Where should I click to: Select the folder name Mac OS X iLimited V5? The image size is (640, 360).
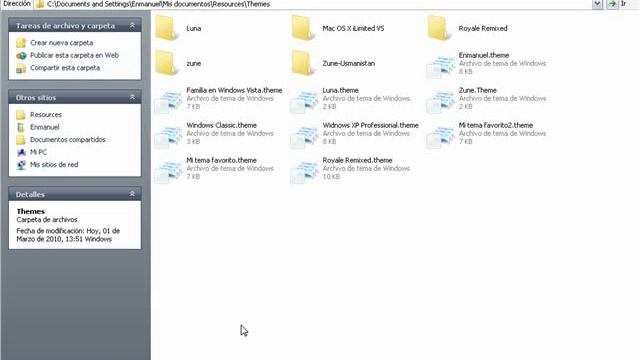coord(353,28)
